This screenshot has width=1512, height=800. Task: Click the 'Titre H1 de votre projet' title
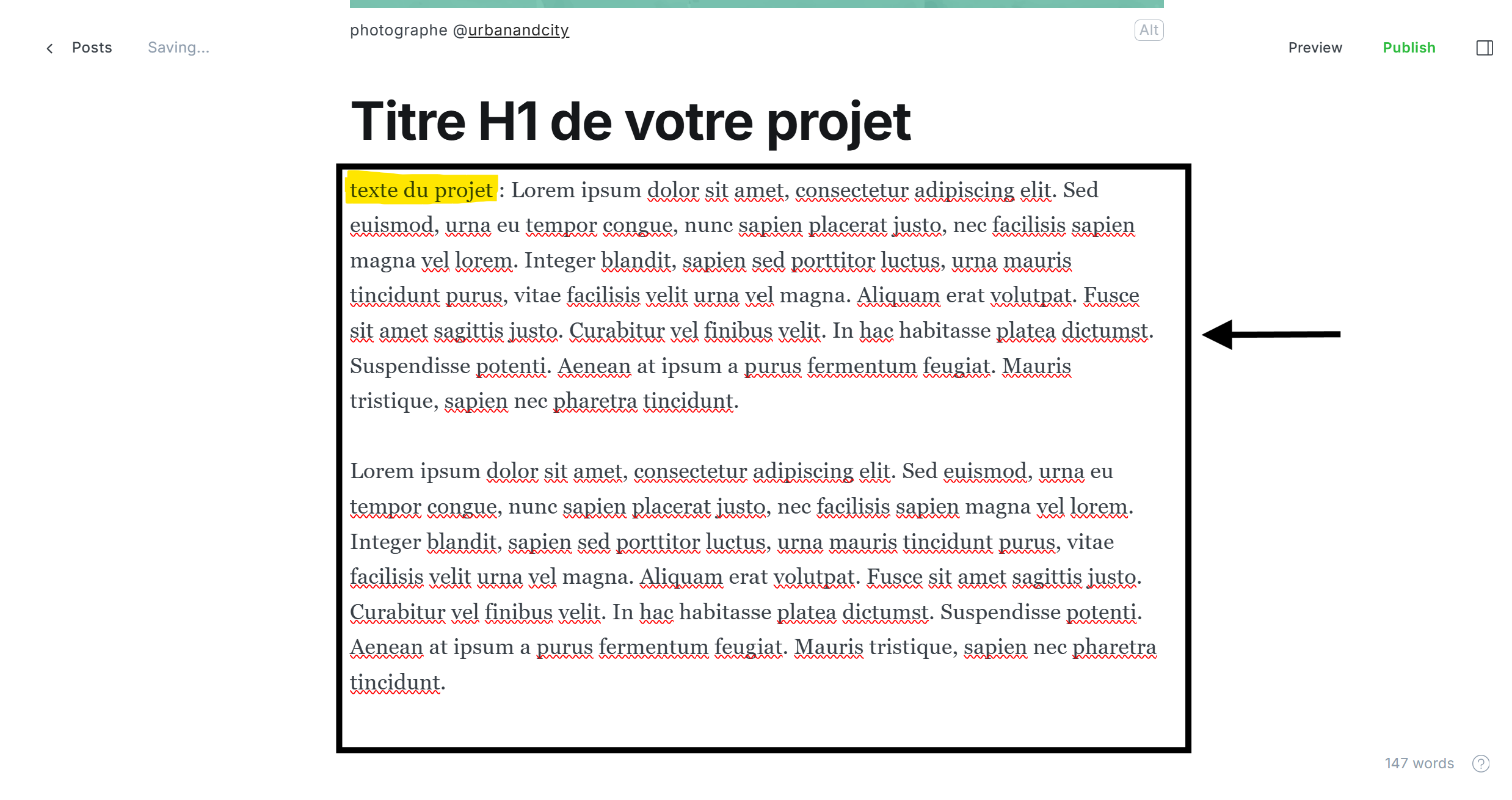tap(630, 122)
